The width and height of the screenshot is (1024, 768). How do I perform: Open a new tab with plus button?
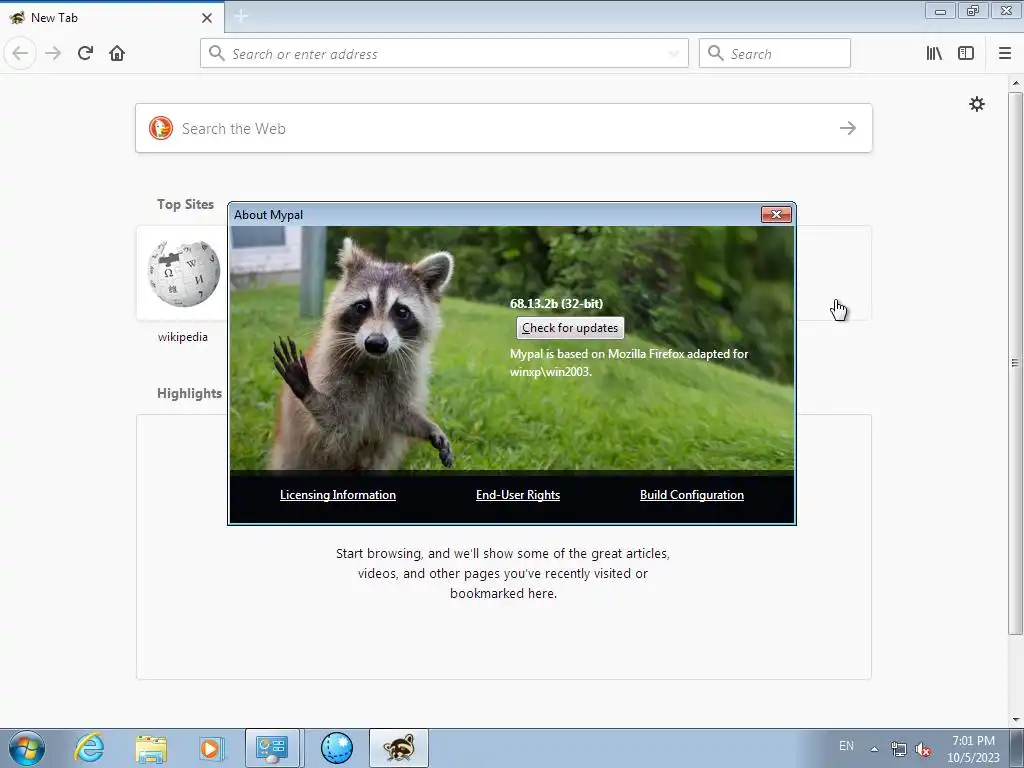[x=241, y=16]
